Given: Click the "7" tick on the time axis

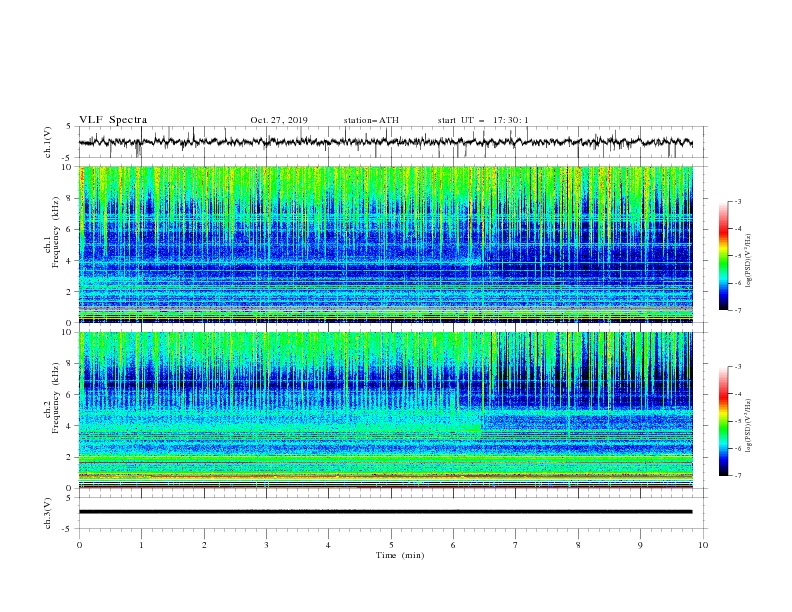Looking at the screenshot, I should (x=516, y=545).
